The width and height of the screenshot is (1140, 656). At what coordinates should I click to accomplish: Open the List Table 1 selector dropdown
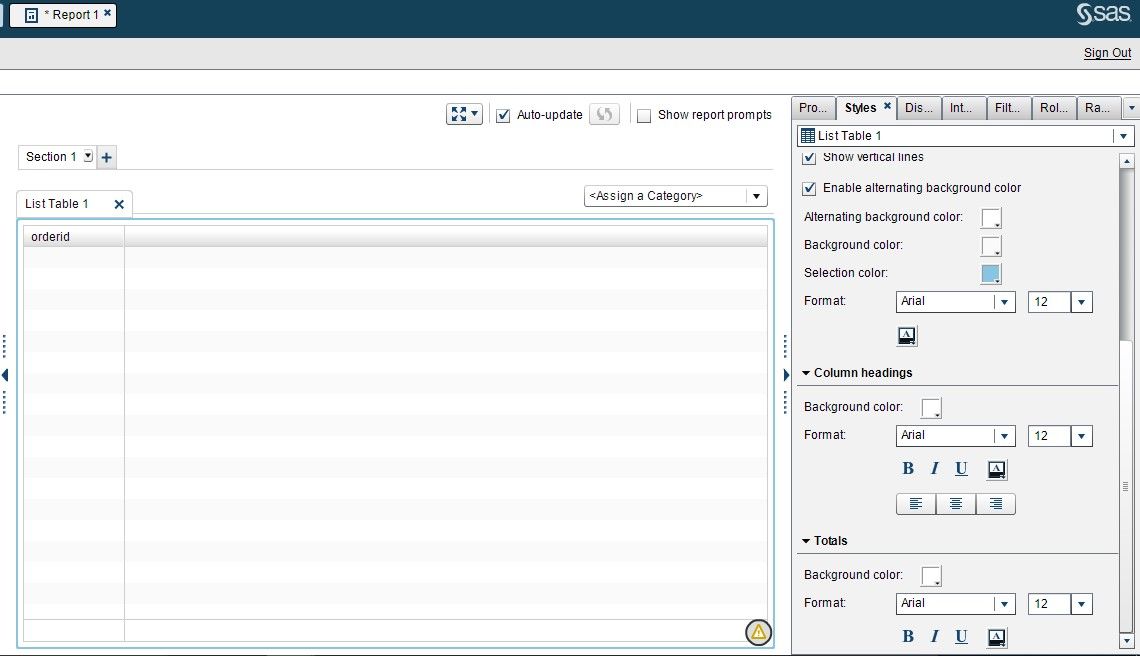(x=1122, y=135)
